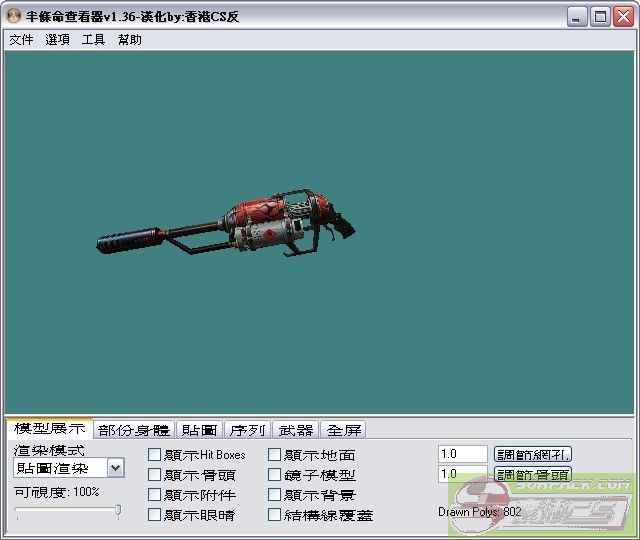
Task: Open the 工具 menu
Action: [93, 40]
